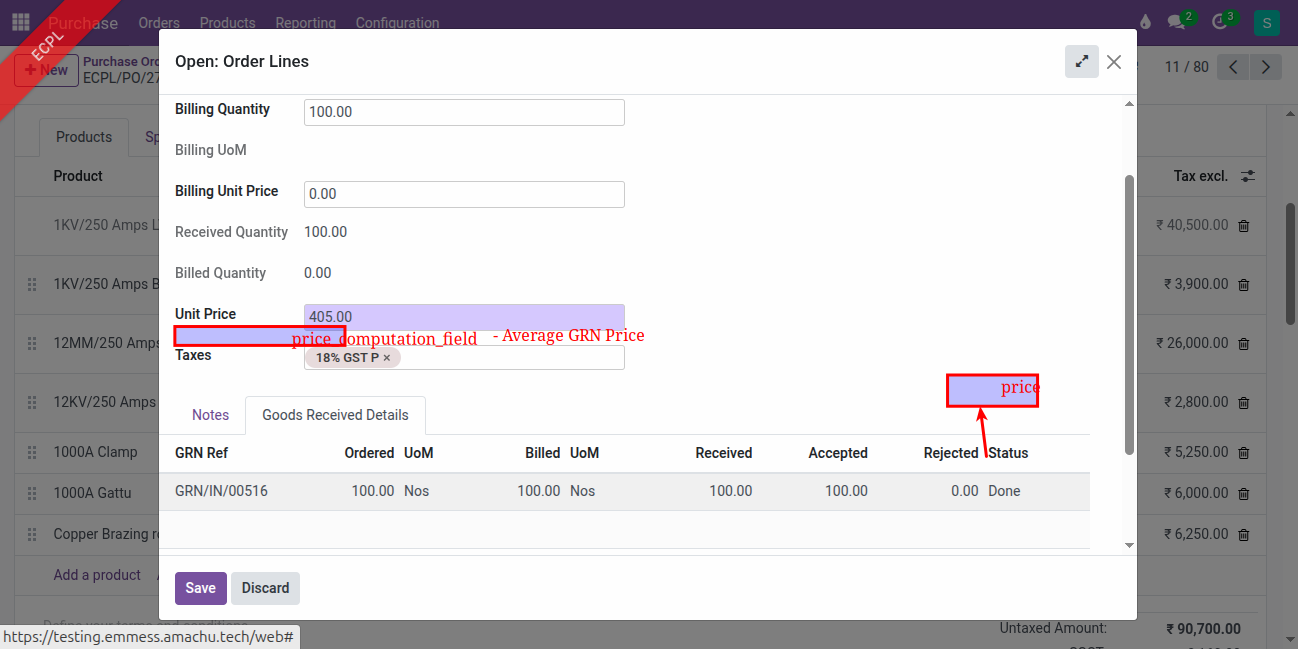The height and width of the screenshot is (649, 1298).
Task: Remove the 18% GST P tax tag
Action: (387, 357)
